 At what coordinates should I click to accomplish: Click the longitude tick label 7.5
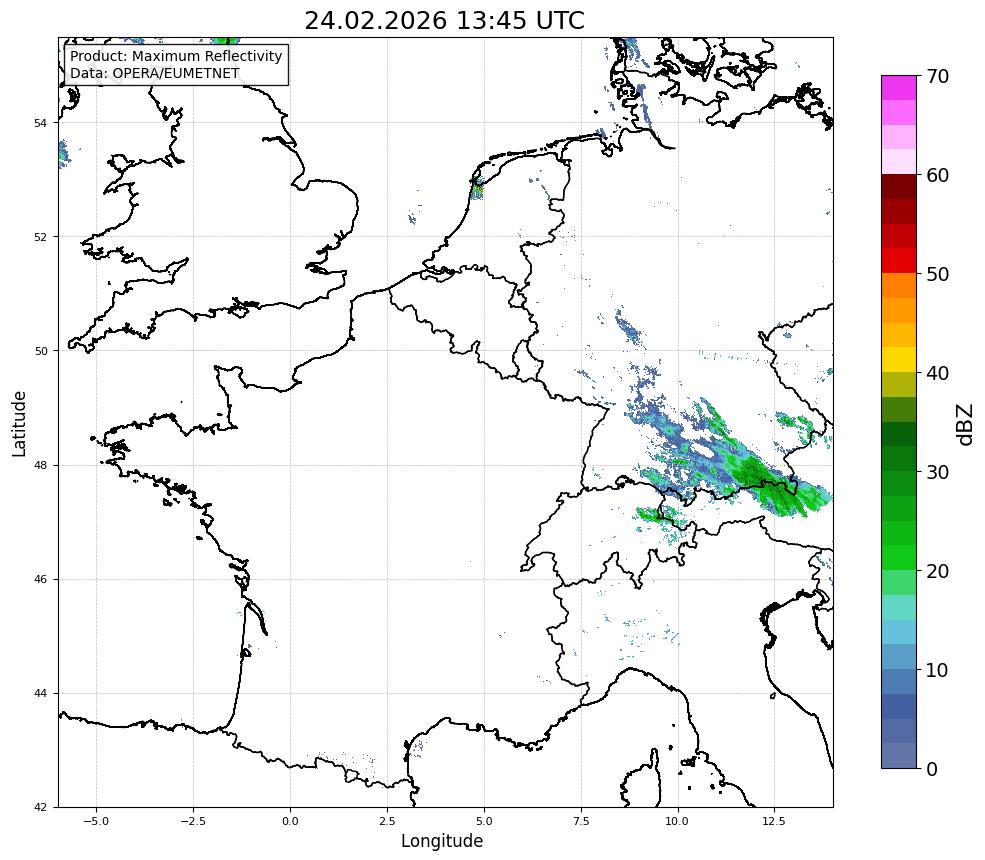click(581, 821)
